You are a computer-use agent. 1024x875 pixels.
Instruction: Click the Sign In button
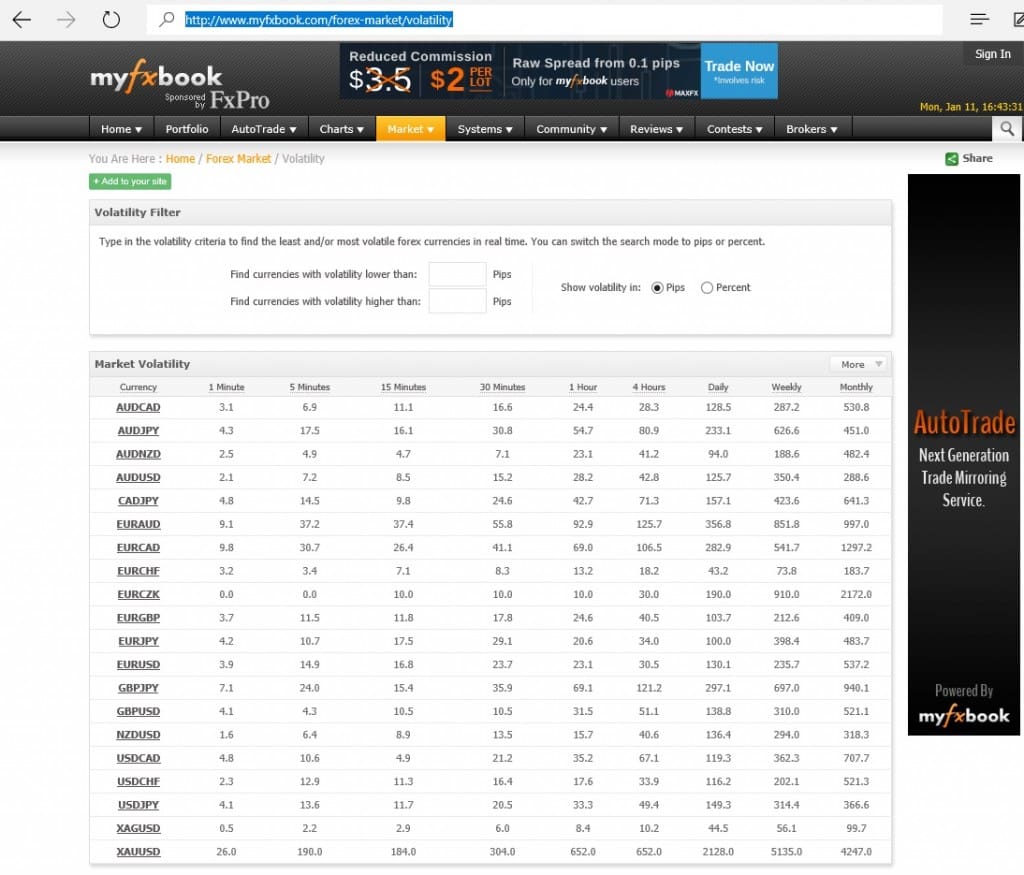[993, 54]
